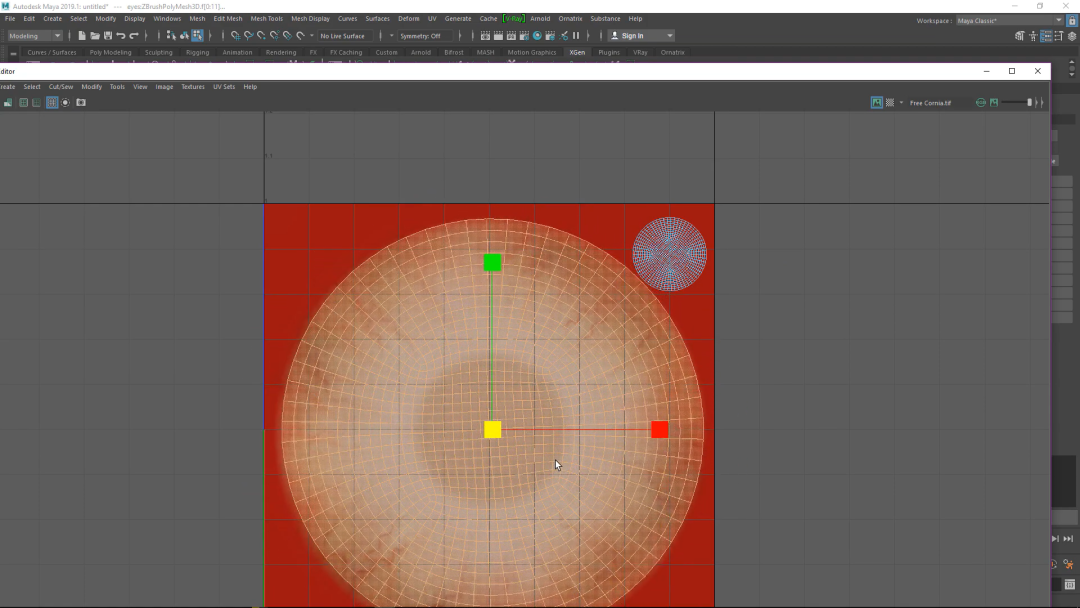Screen dimensions: 1080x608
Task: Click the yellow center manipulator handle
Action: [492, 430]
